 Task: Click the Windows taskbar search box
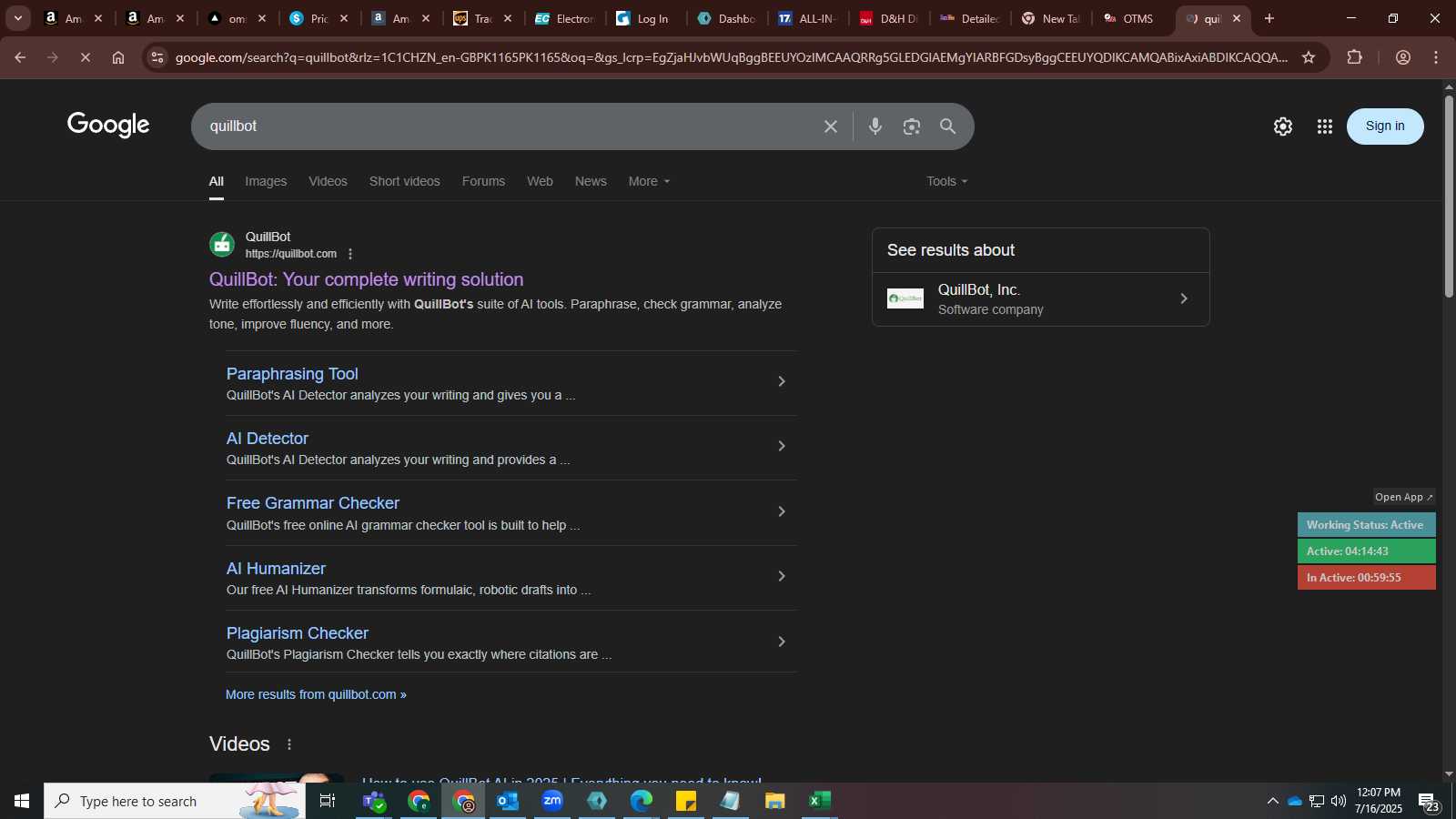(175, 801)
